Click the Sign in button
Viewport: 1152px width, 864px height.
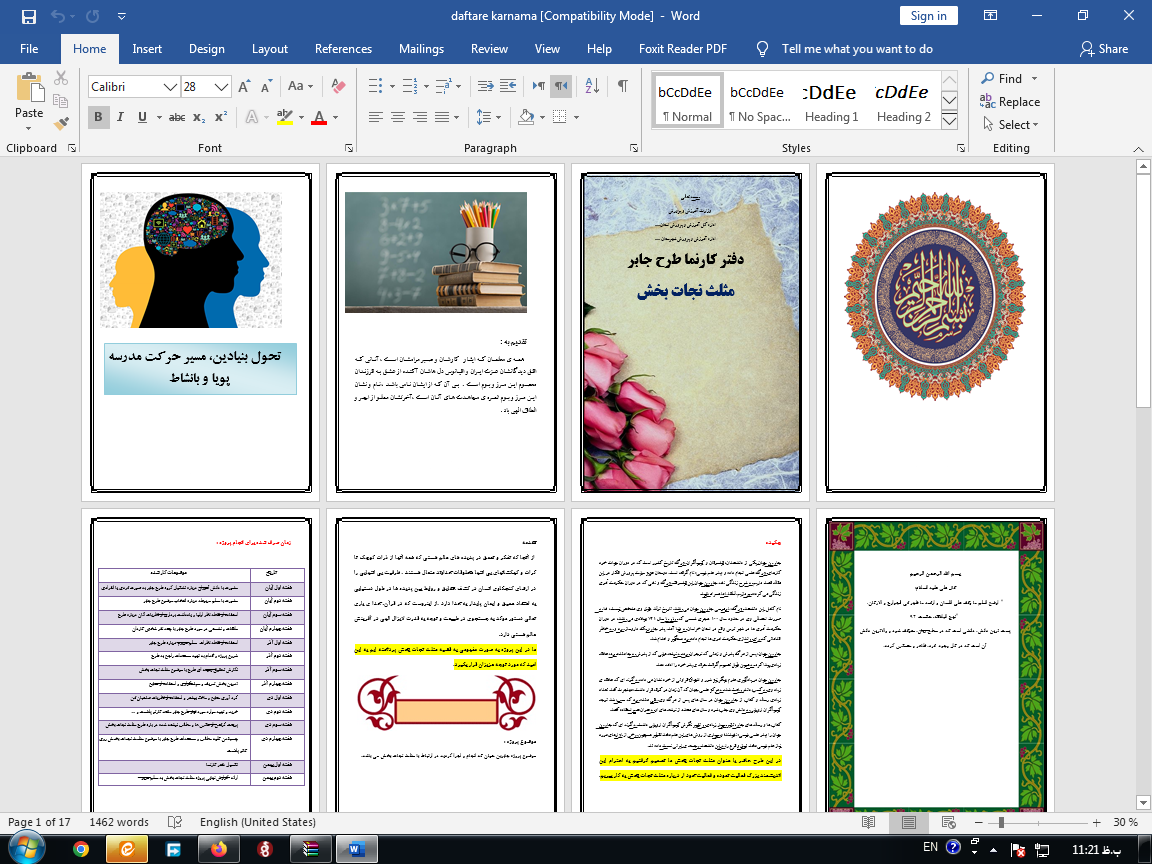point(928,16)
